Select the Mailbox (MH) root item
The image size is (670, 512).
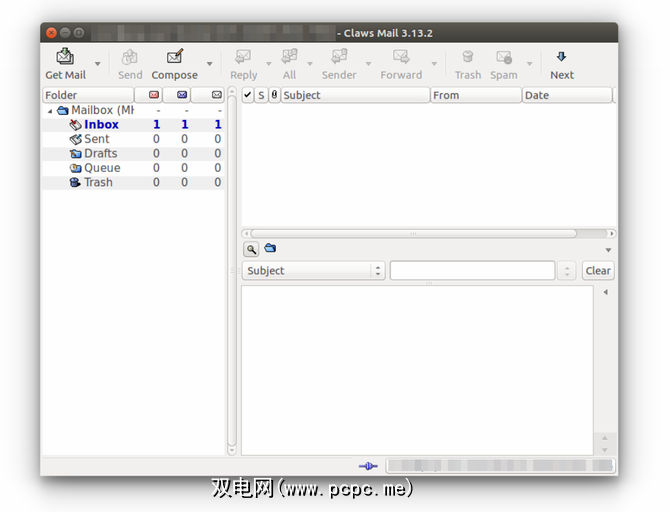point(133,110)
